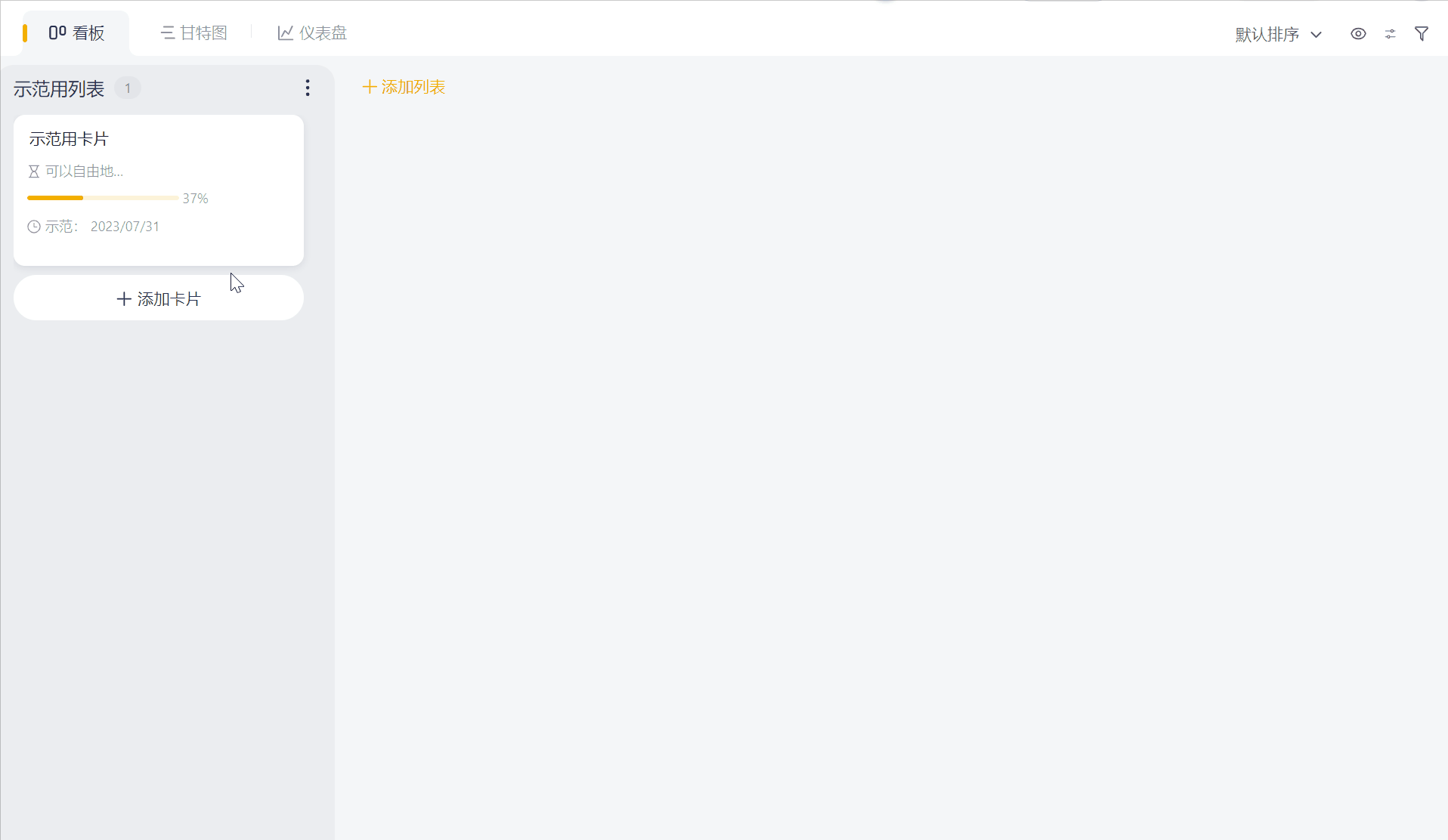
Task: Toggle the eye visibility icon
Action: pos(1358,34)
